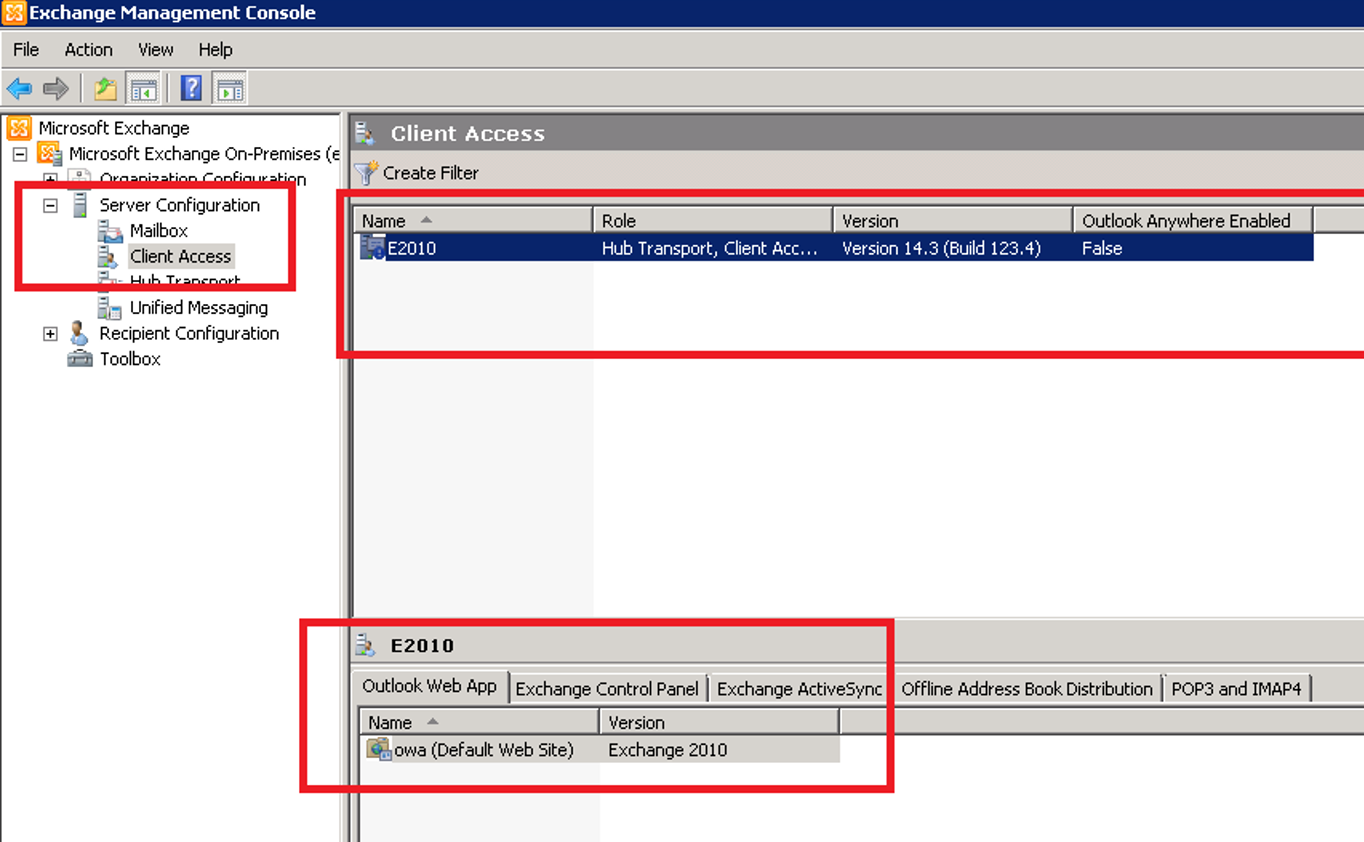This screenshot has width=1364, height=842.
Task: Select owa (Default Web Site) entry
Action: [x=484, y=750]
